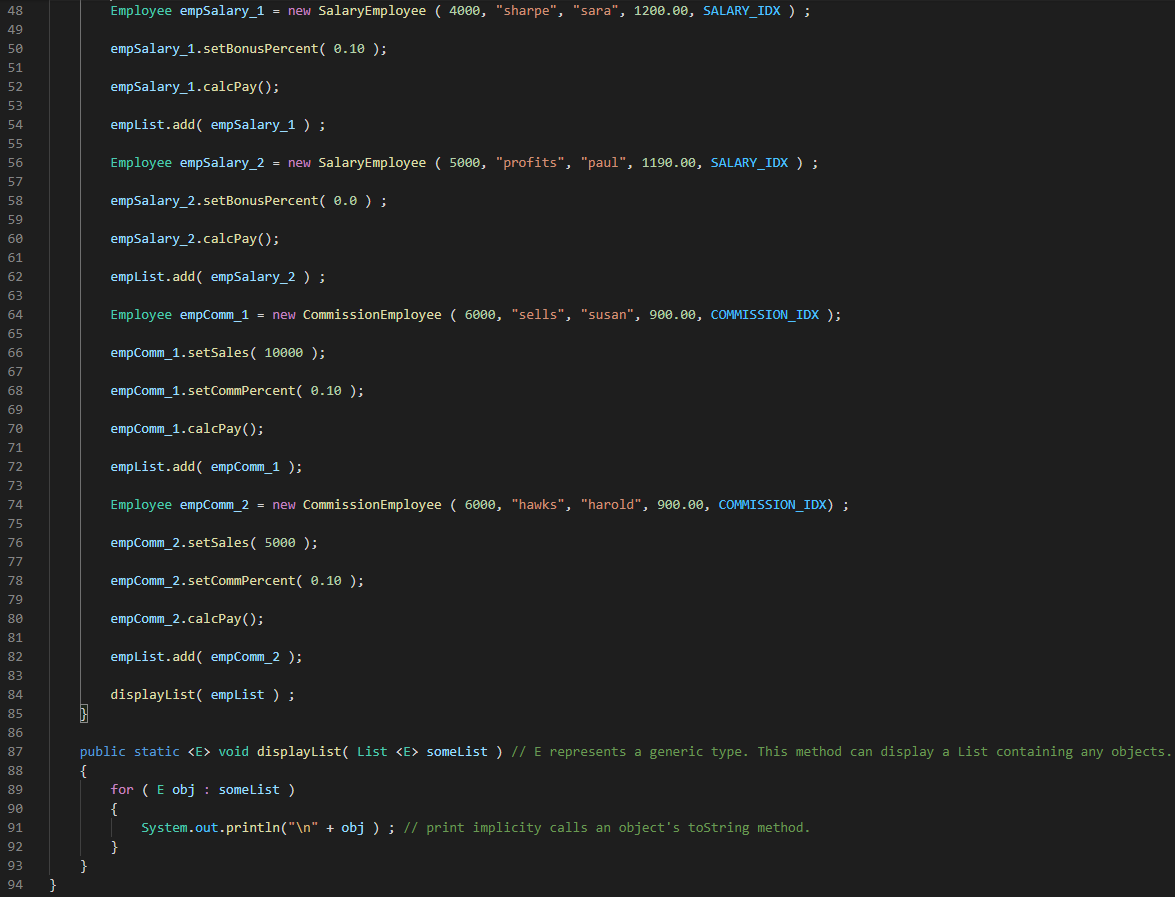Image resolution: width=1175 pixels, height=897 pixels.
Task: Click the displayList call on line 84
Action: click(x=150, y=694)
